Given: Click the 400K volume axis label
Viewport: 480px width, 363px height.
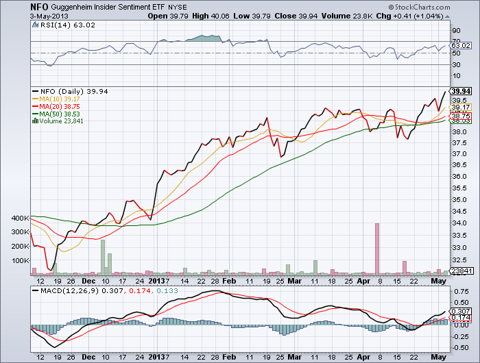Looking at the screenshot, I should (x=21, y=218).
